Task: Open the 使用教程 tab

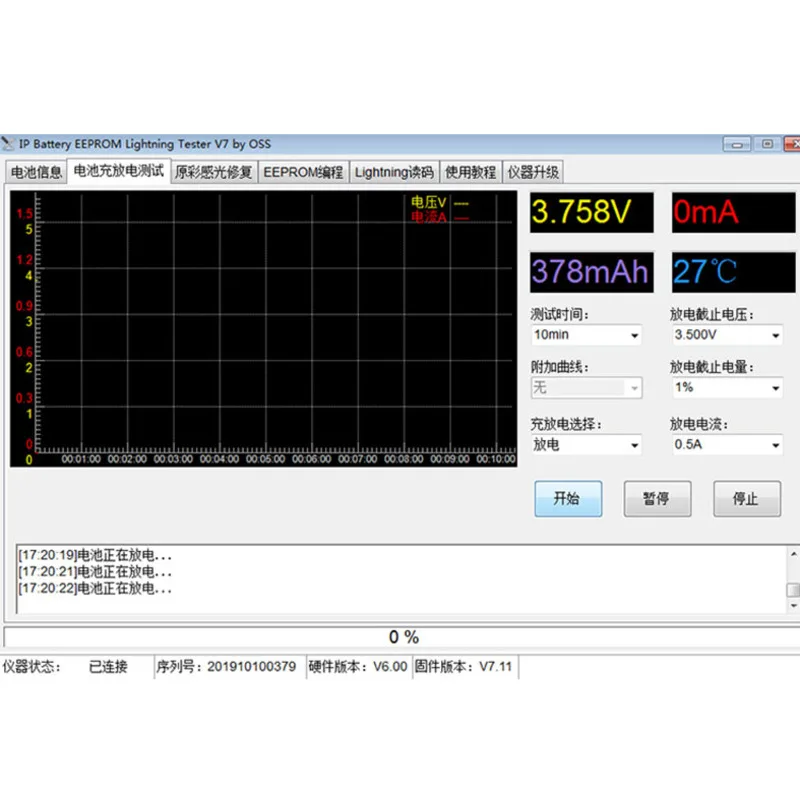Action: coord(470,172)
